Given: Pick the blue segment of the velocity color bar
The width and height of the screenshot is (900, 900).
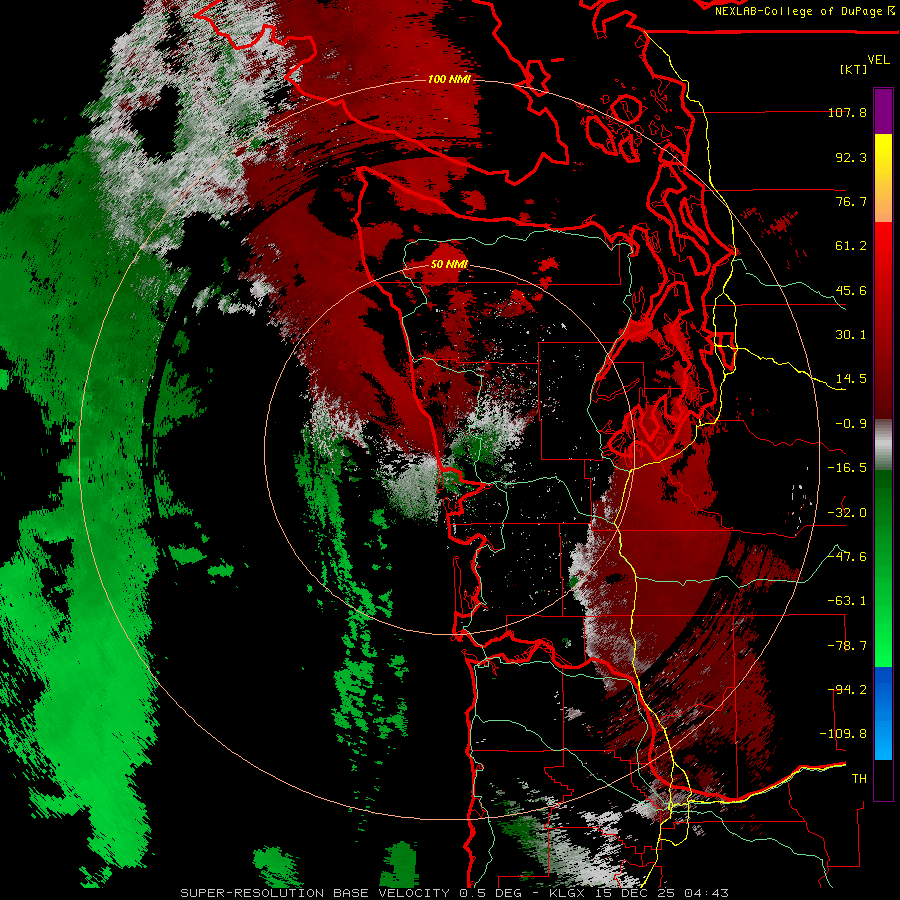Looking at the screenshot, I should (883, 713).
